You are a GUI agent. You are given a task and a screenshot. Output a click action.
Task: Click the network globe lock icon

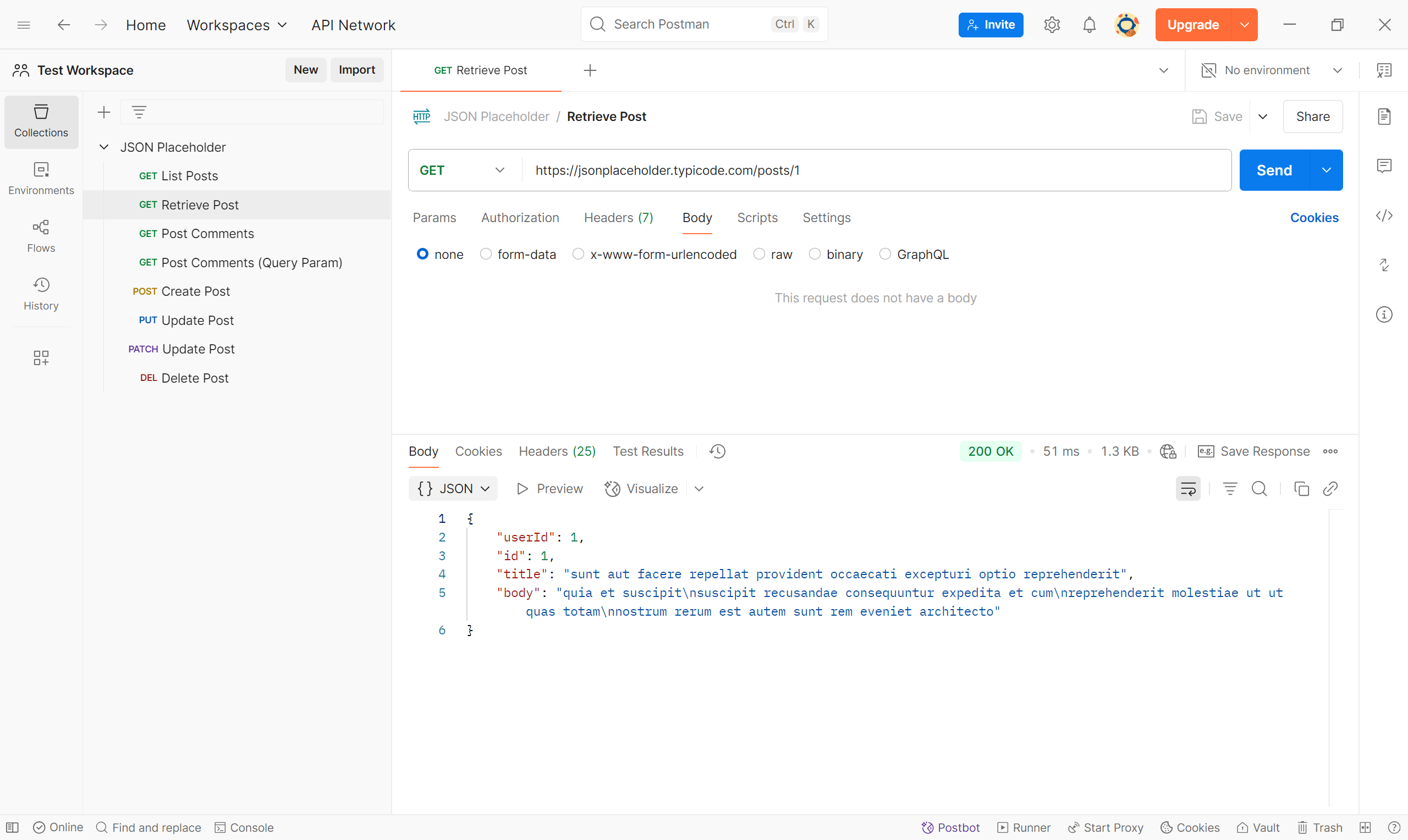[x=1168, y=451]
